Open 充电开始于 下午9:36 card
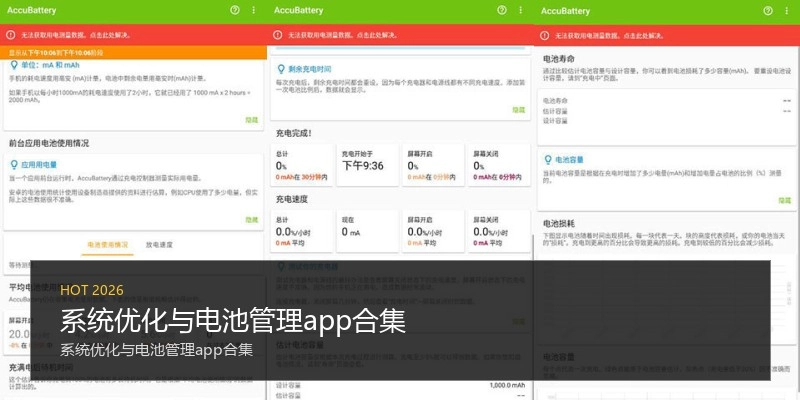 click(368, 165)
